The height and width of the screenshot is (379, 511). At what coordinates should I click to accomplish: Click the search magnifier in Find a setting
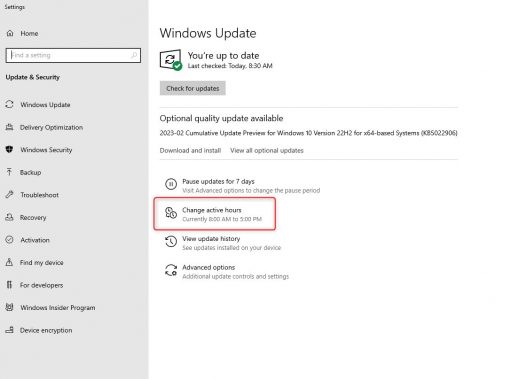(134, 55)
